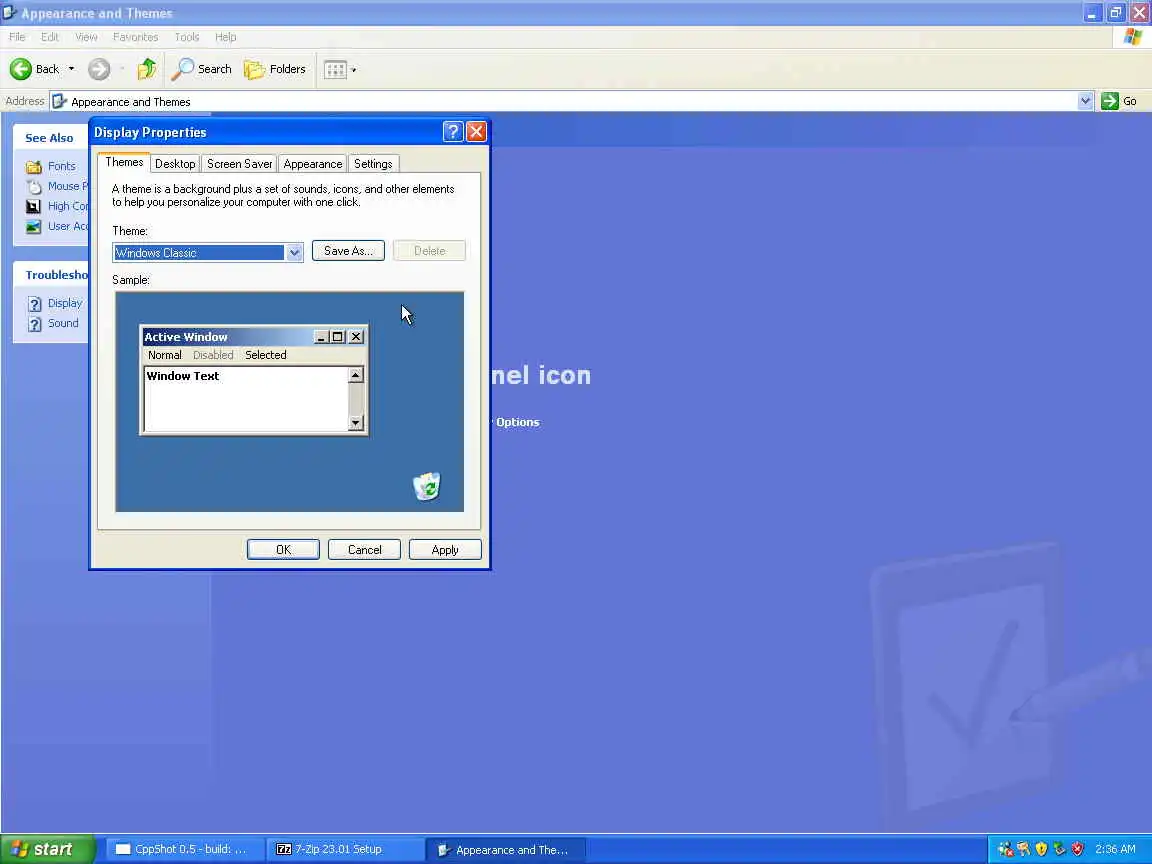1152x864 pixels.
Task: Open the Tools menu
Action: tap(187, 37)
